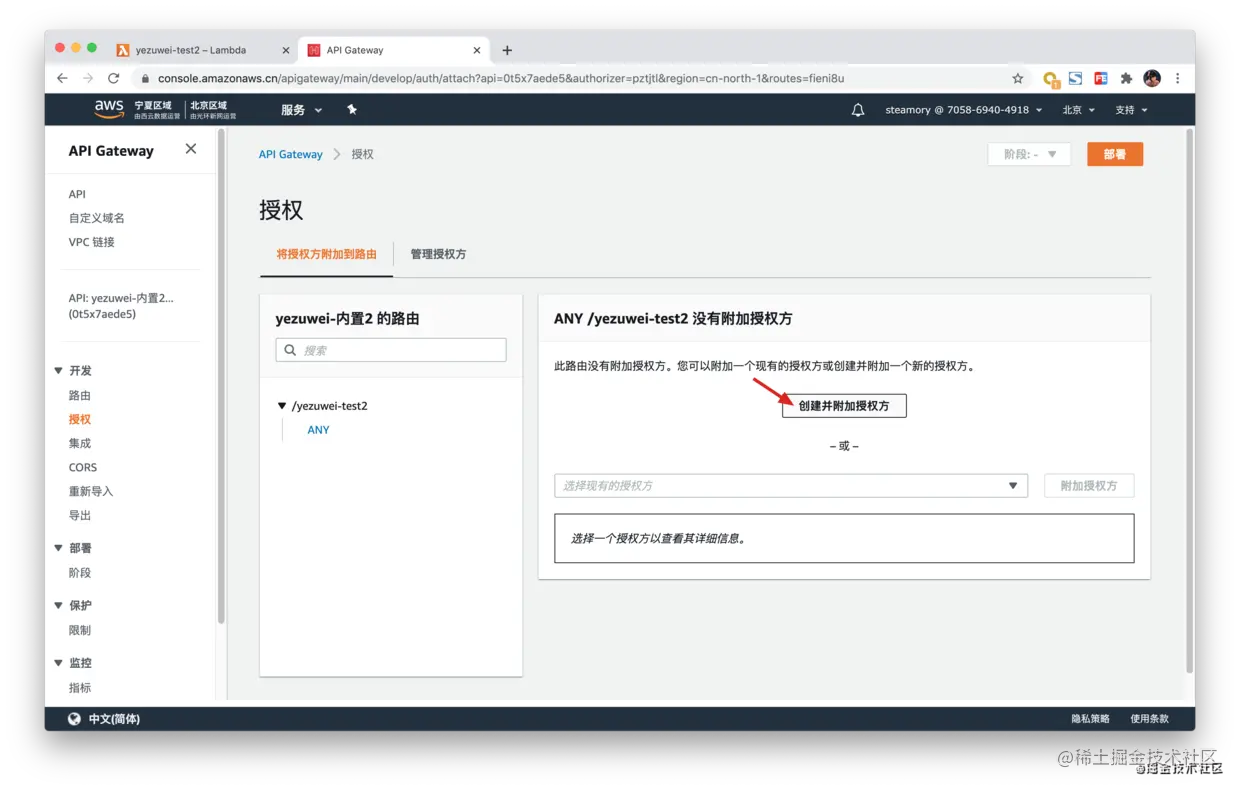
Task: Collapse the 监控 sidebar section
Action: [x=58, y=663]
